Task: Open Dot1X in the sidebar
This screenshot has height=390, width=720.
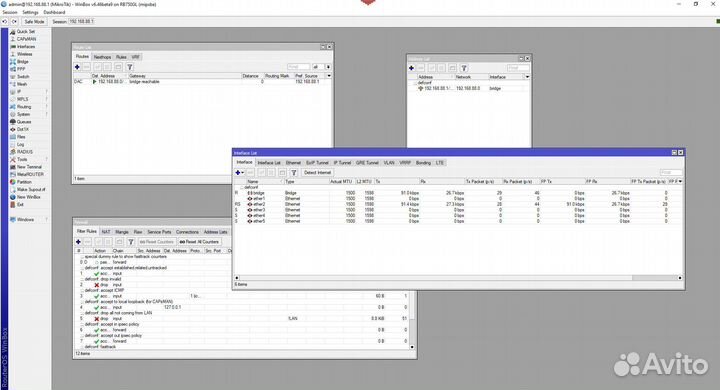Action: 22,130
